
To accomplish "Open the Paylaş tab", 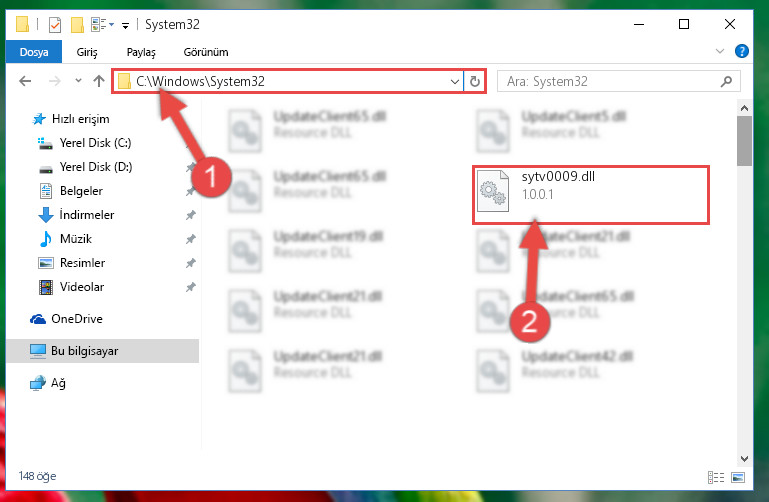I will click(x=141, y=52).
